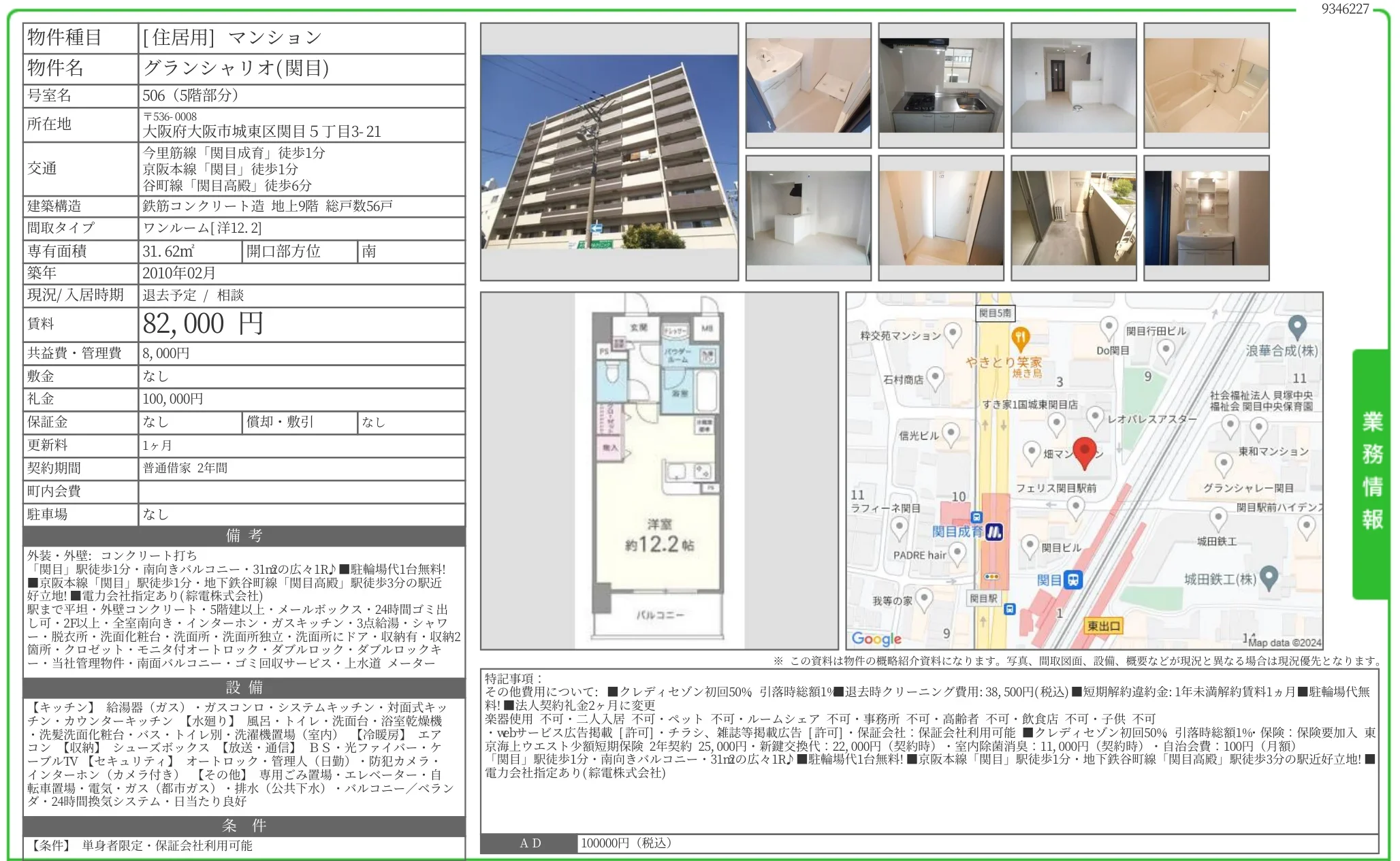Open the balcony photo thumbnail
The width and height of the screenshot is (1400, 861).
(x=1073, y=218)
